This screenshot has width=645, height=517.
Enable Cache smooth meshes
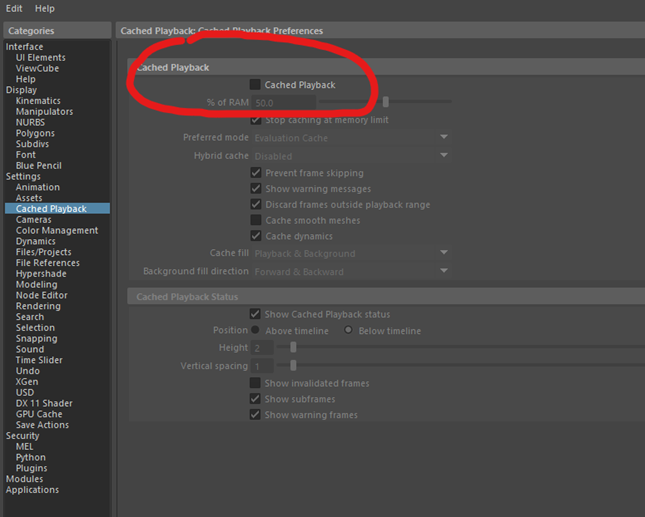[256, 220]
